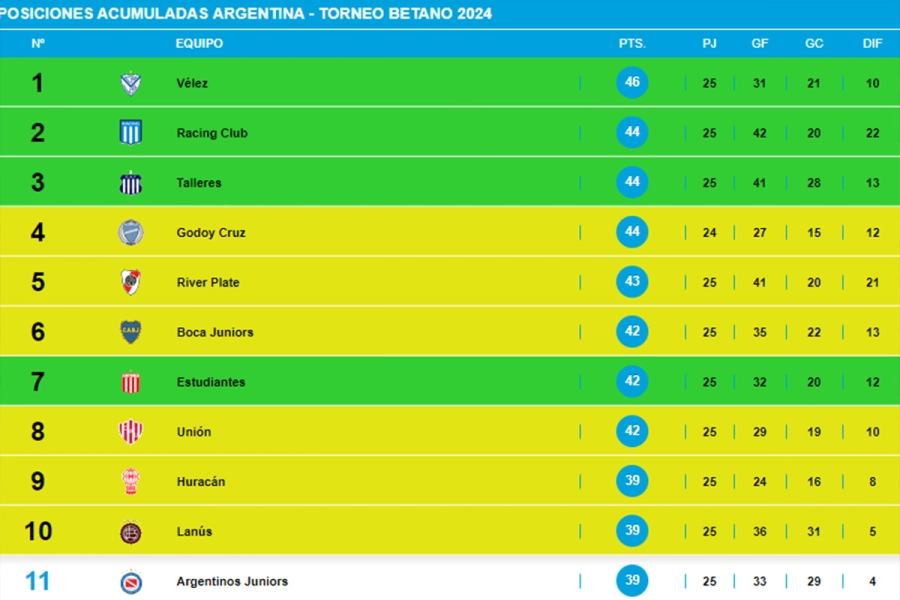This screenshot has height=600, width=900.
Task: Sort table by DIF column header
Action: point(872,44)
